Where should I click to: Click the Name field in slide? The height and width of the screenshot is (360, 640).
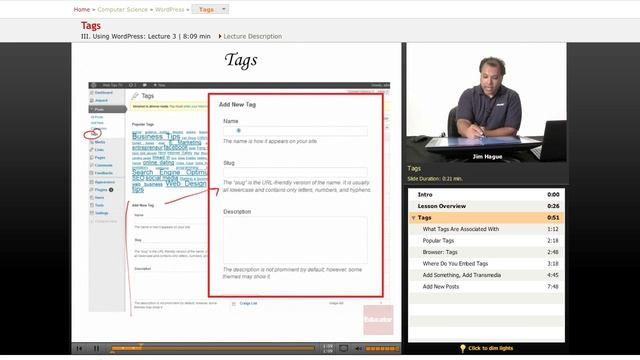click(x=295, y=131)
